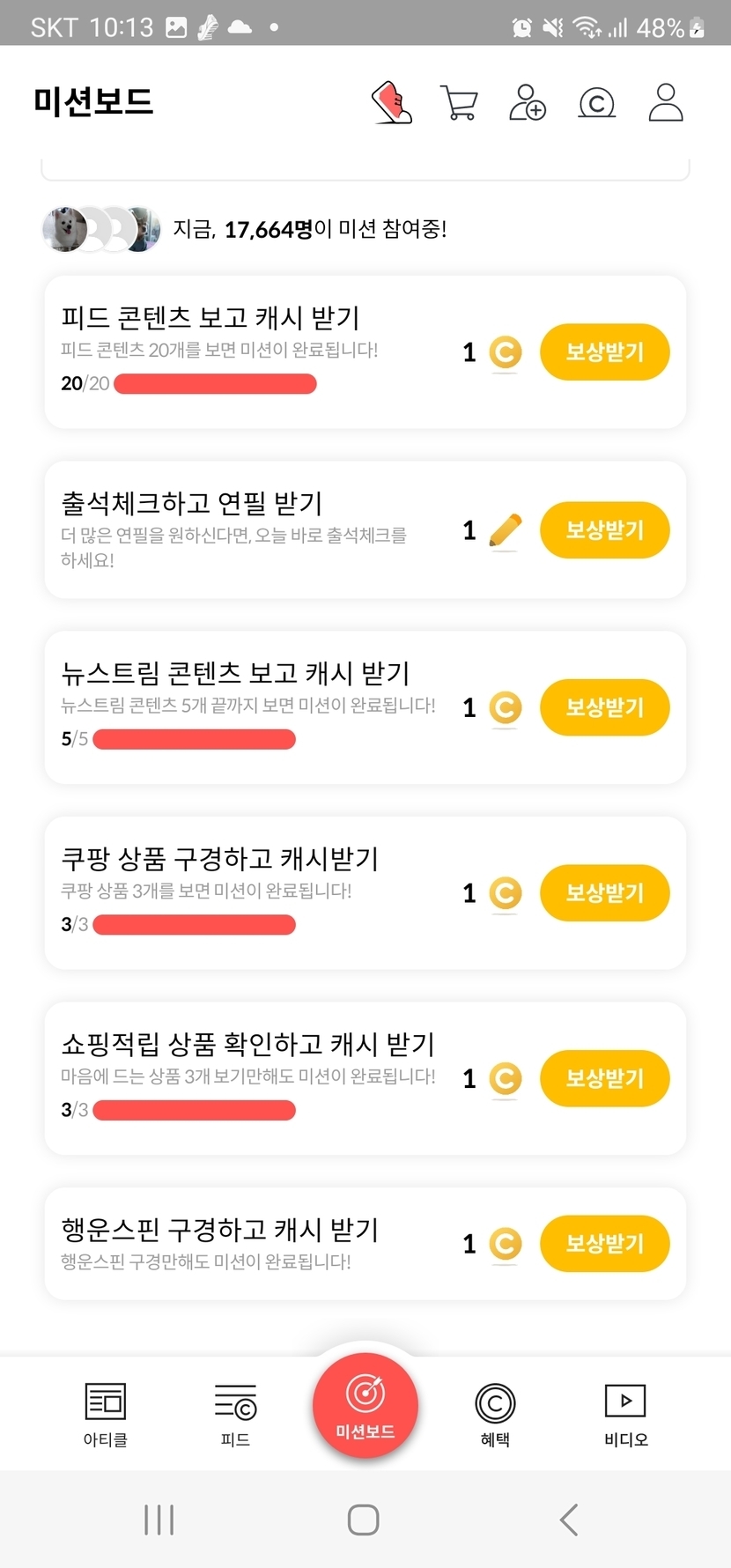
Task: Claim reward for 쿠팡 상품 구경하고 캐시받기
Action: pos(604,893)
